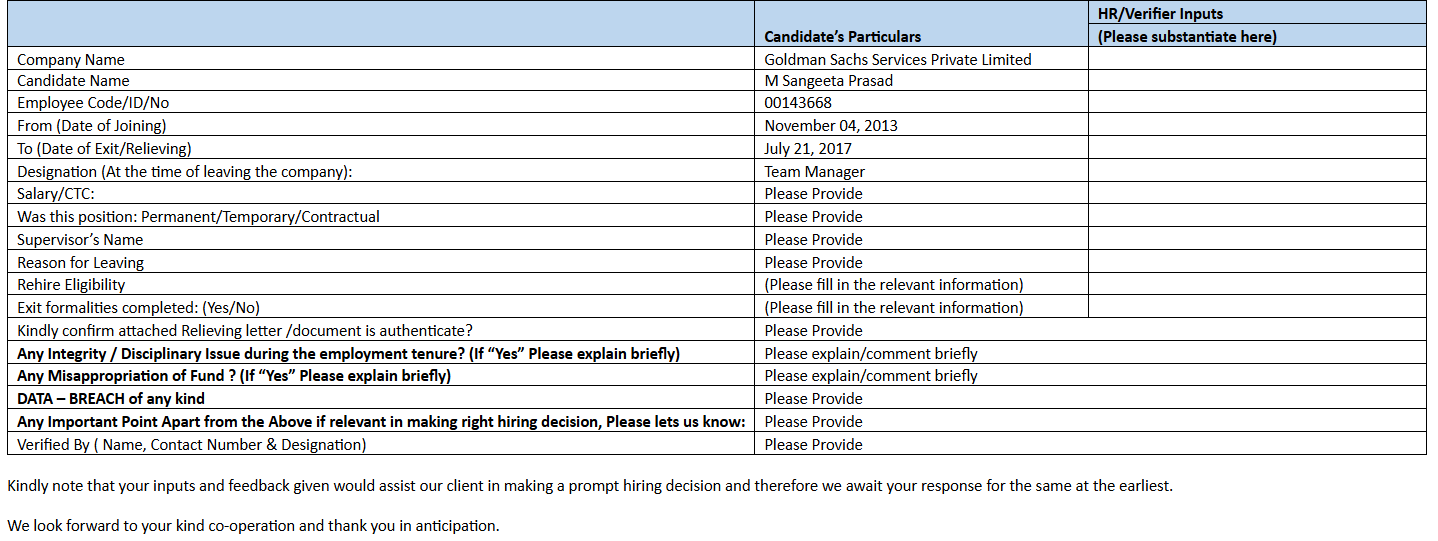Click the fill-in cell for Rehire Eligibility
1438x541 pixels.
[893, 285]
